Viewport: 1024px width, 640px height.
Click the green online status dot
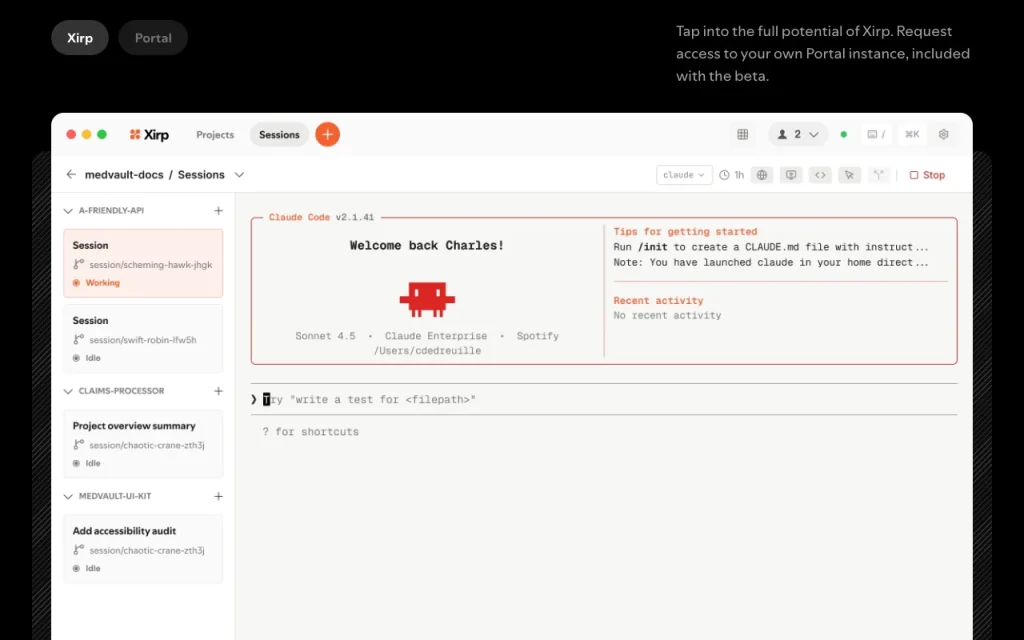(844, 135)
